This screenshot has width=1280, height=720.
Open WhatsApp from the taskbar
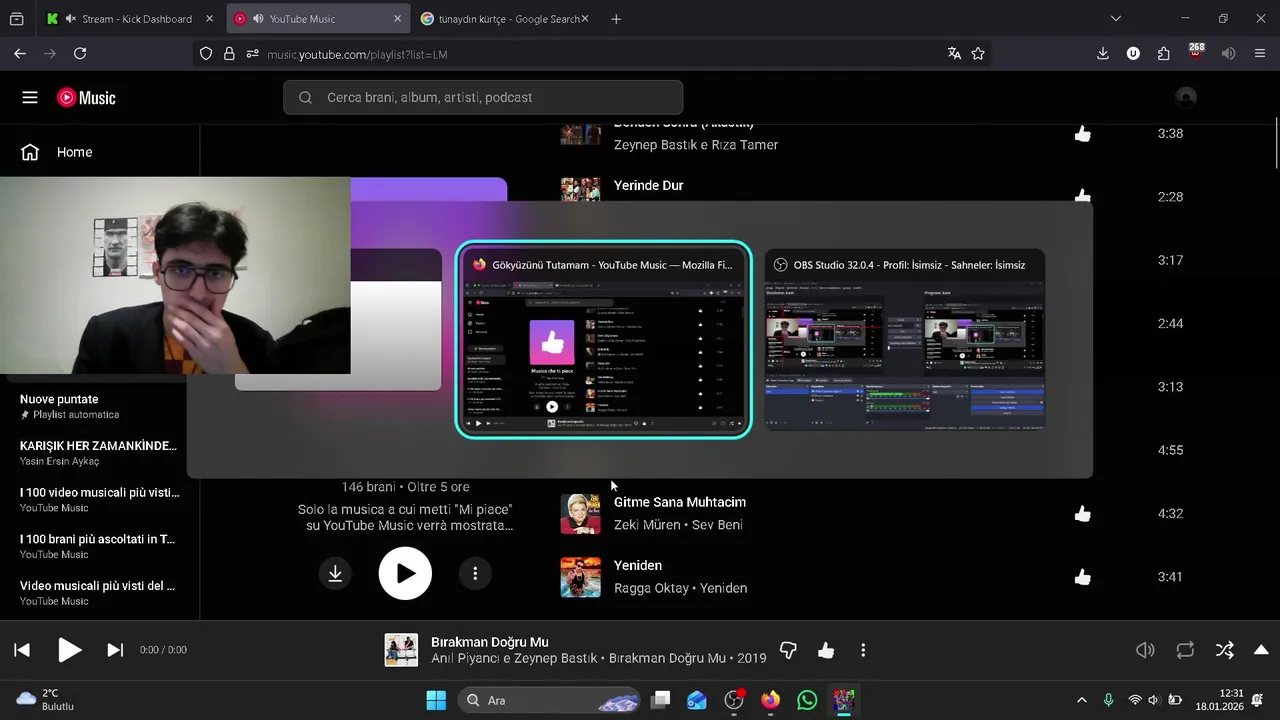pyautogui.click(x=807, y=700)
